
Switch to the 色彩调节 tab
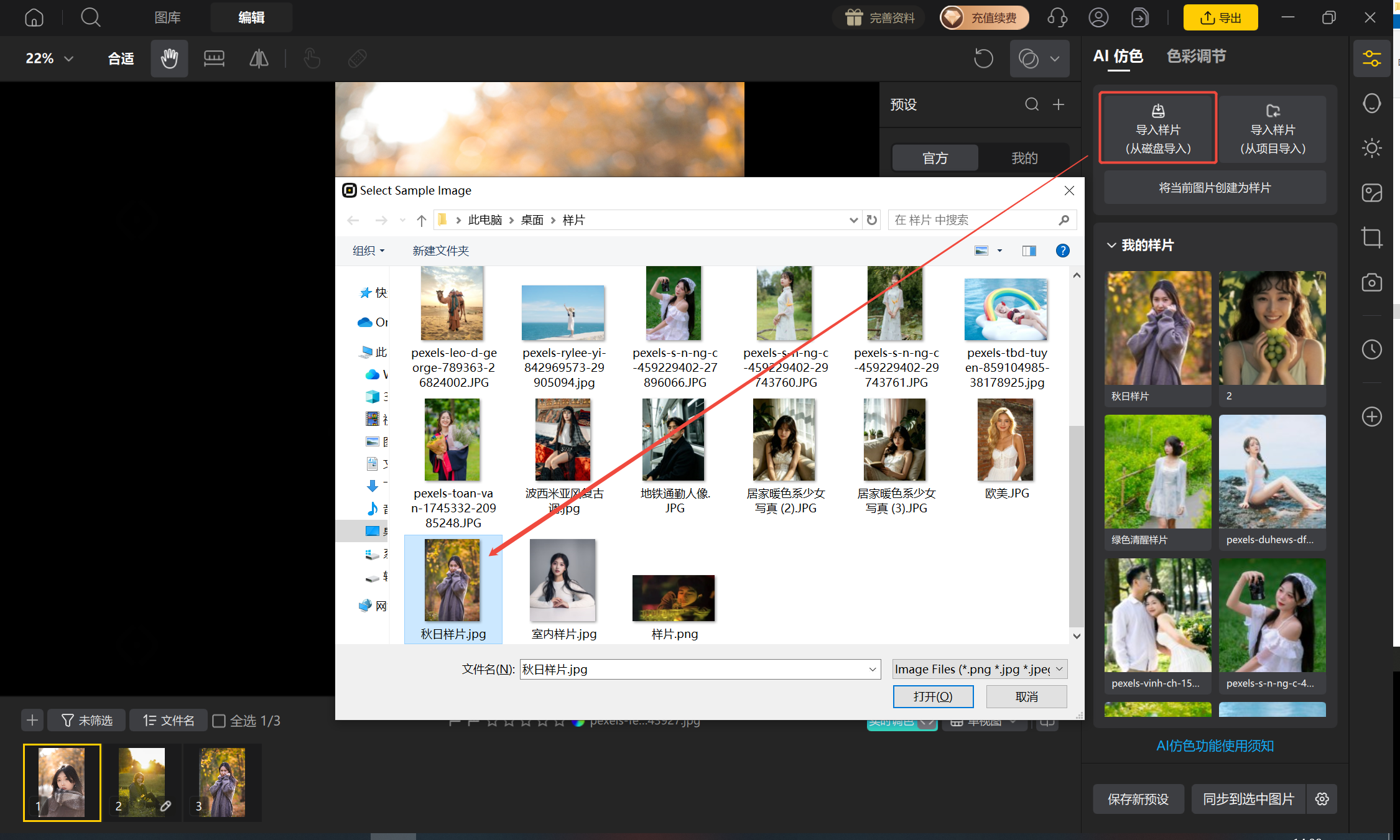(1196, 57)
